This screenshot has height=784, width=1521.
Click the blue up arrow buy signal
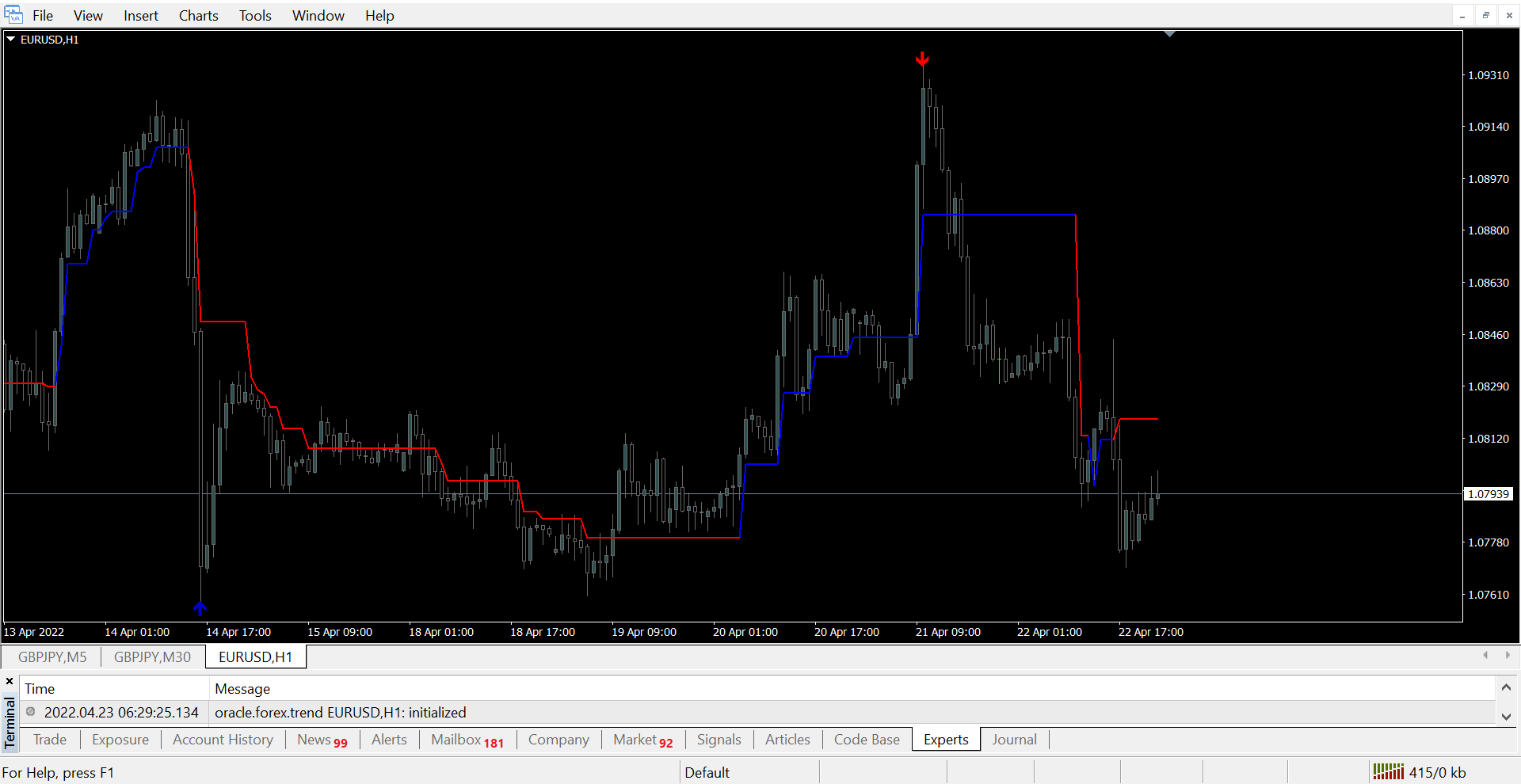(x=200, y=608)
